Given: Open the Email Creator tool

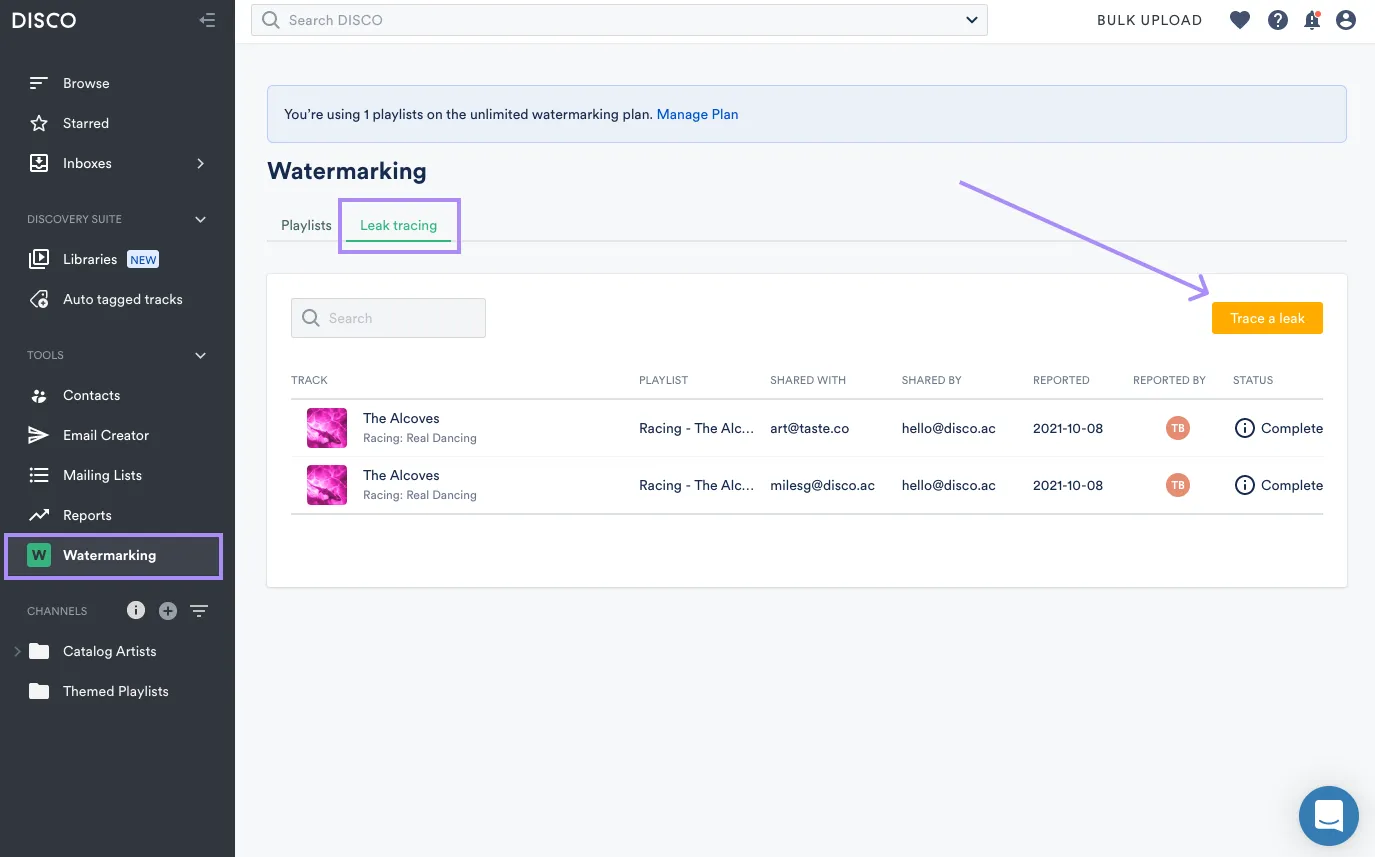Looking at the screenshot, I should point(40,434).
